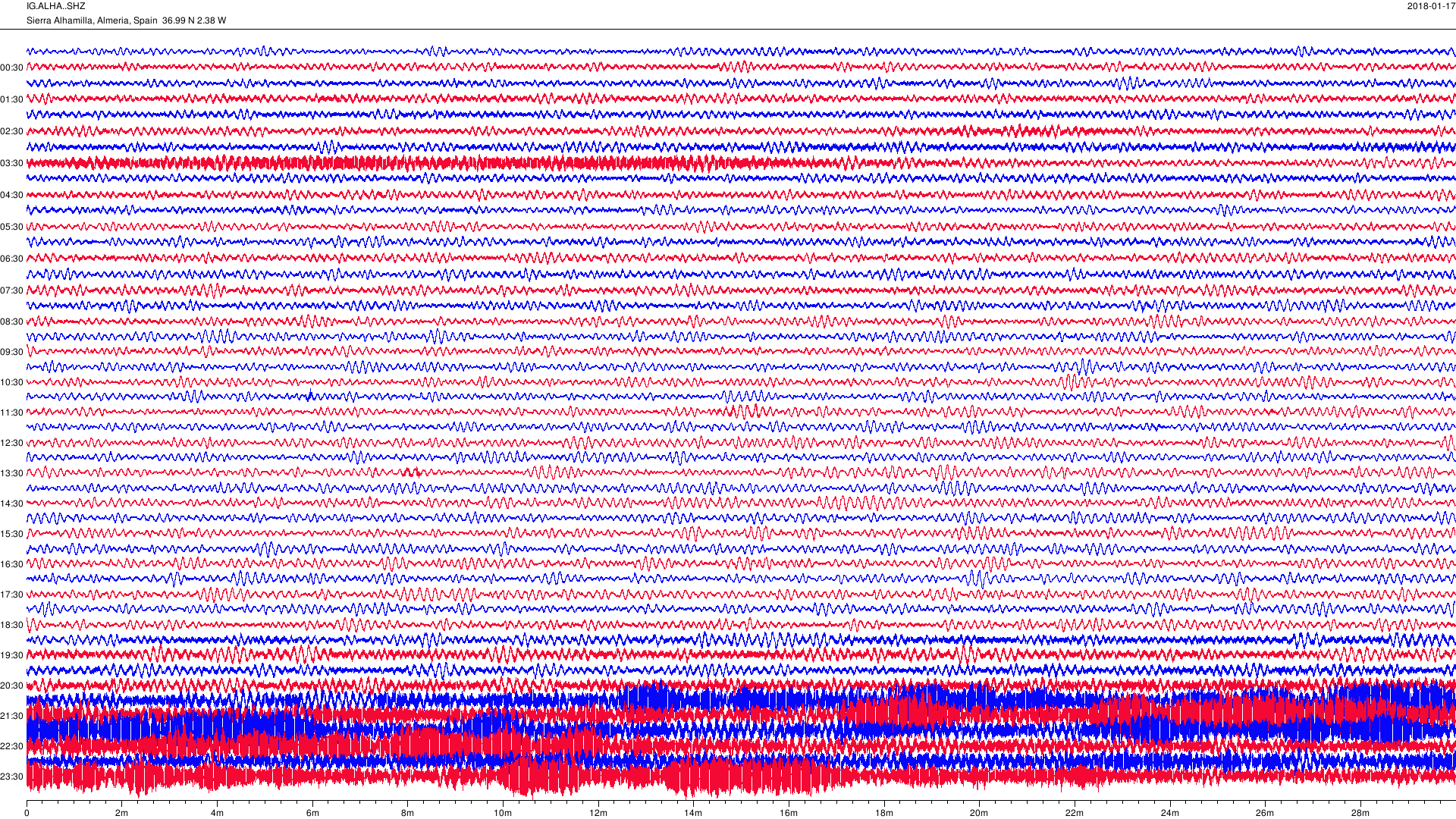Click the 16m axis tick label
Screen dimensions: 1456x819
point(789,813)
